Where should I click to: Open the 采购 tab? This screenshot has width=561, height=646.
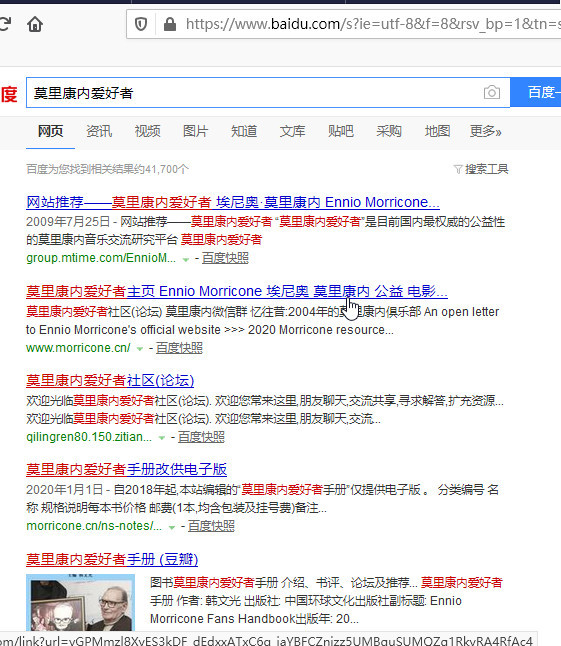[x=389, y=131]
